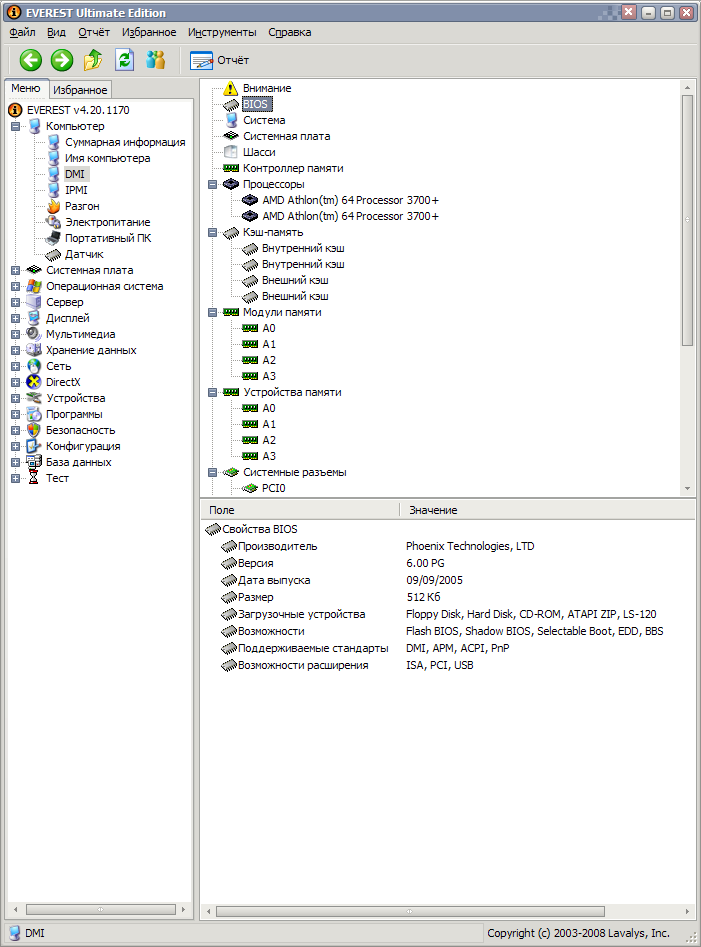Viewport: 701px width, 947px height.
Task: Select the PCI0 slot item
Action: (x=274, y=489)
